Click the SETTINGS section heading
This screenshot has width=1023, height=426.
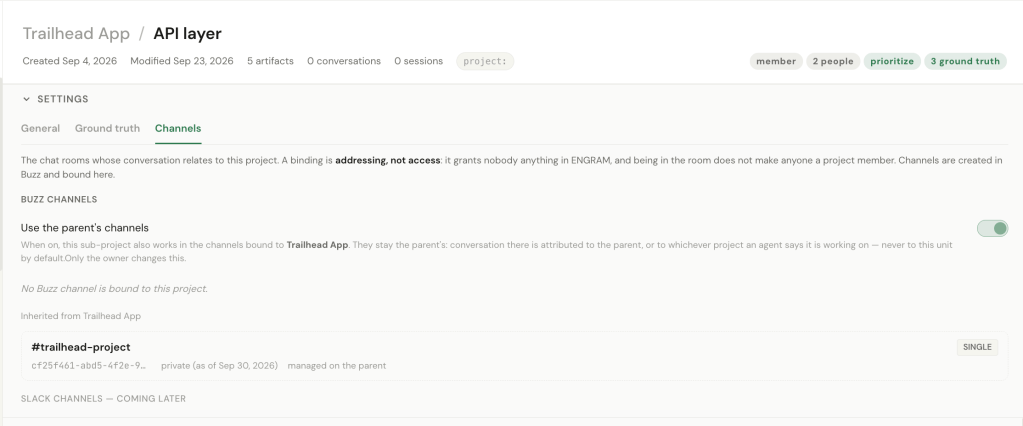[63, 99]
